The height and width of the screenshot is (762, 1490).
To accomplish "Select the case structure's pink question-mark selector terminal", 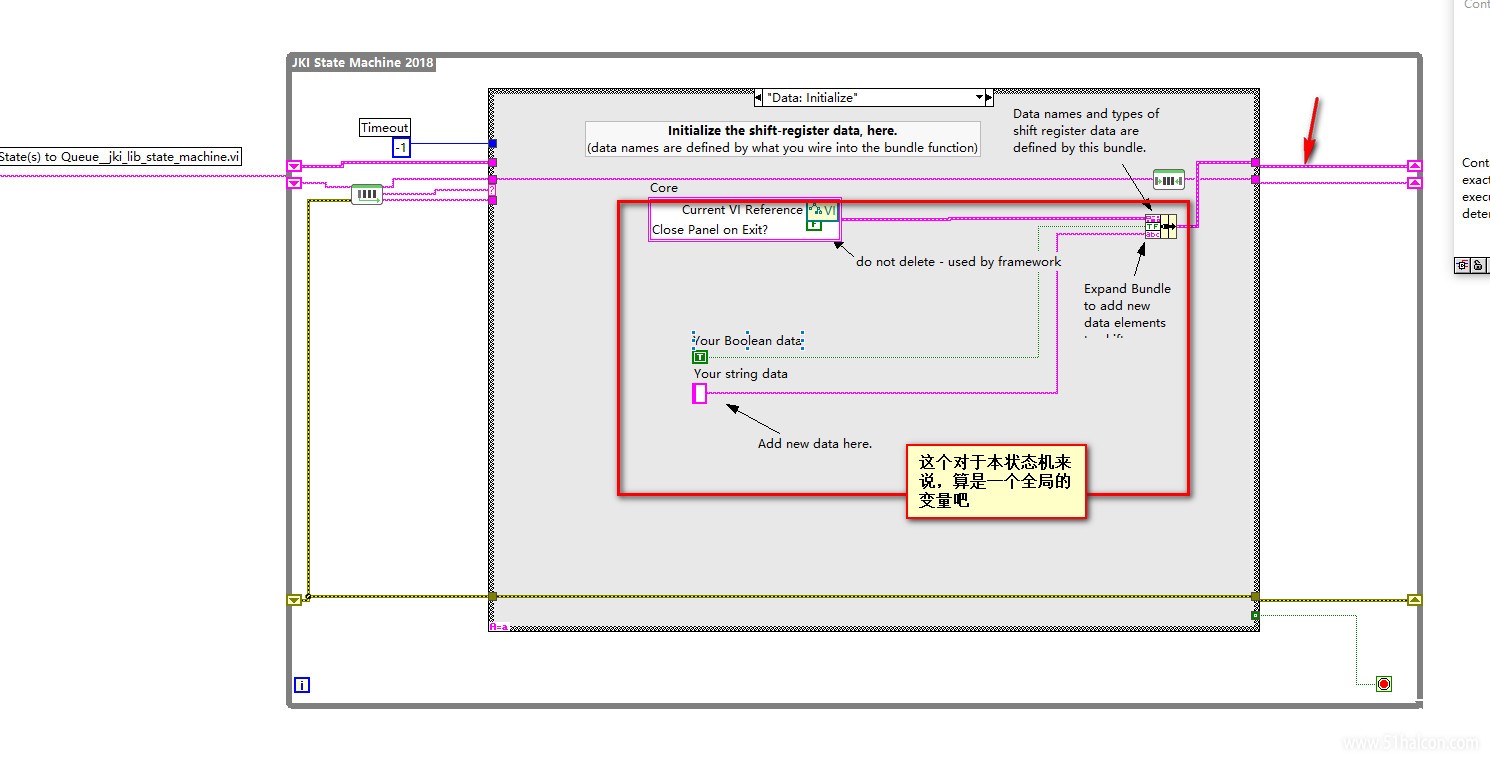I will (x=492, y=189).
